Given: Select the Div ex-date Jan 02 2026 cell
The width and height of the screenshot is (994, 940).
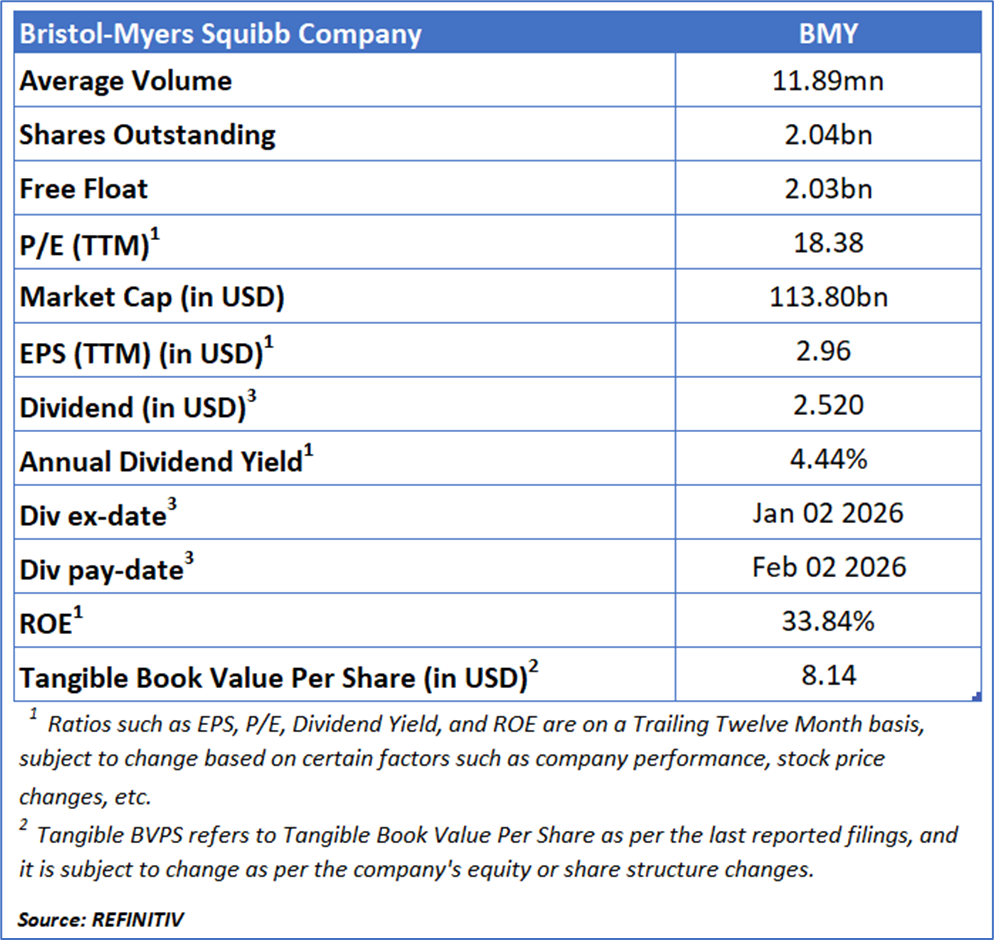Looking at the screenshot, I should coord(827,514).
